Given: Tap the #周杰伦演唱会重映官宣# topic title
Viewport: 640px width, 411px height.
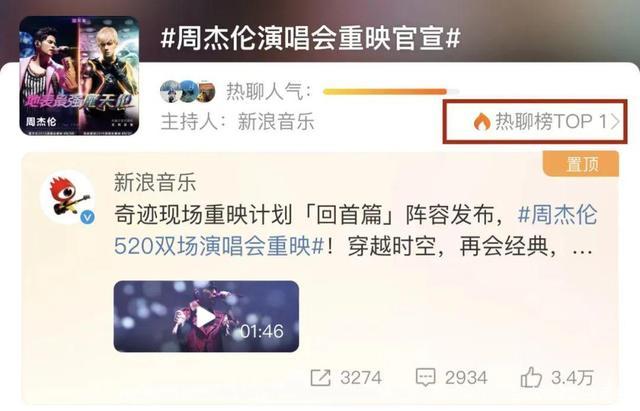Looking at the screenshot, I should (x=311, y=39).
